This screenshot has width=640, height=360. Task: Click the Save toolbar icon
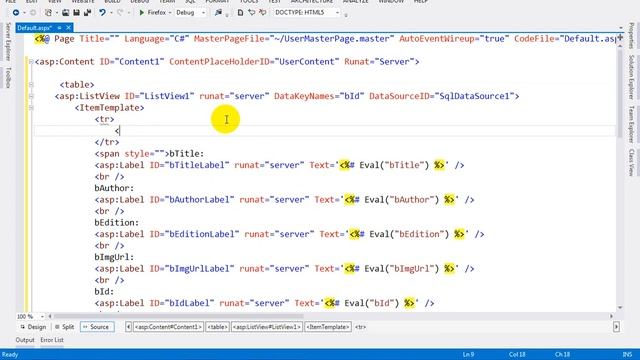click(76, 13)
